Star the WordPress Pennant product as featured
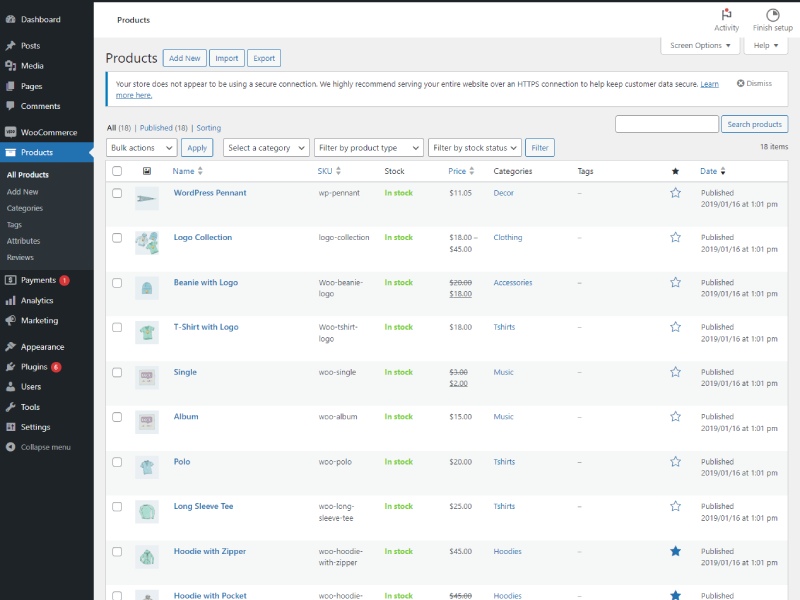 675,193
